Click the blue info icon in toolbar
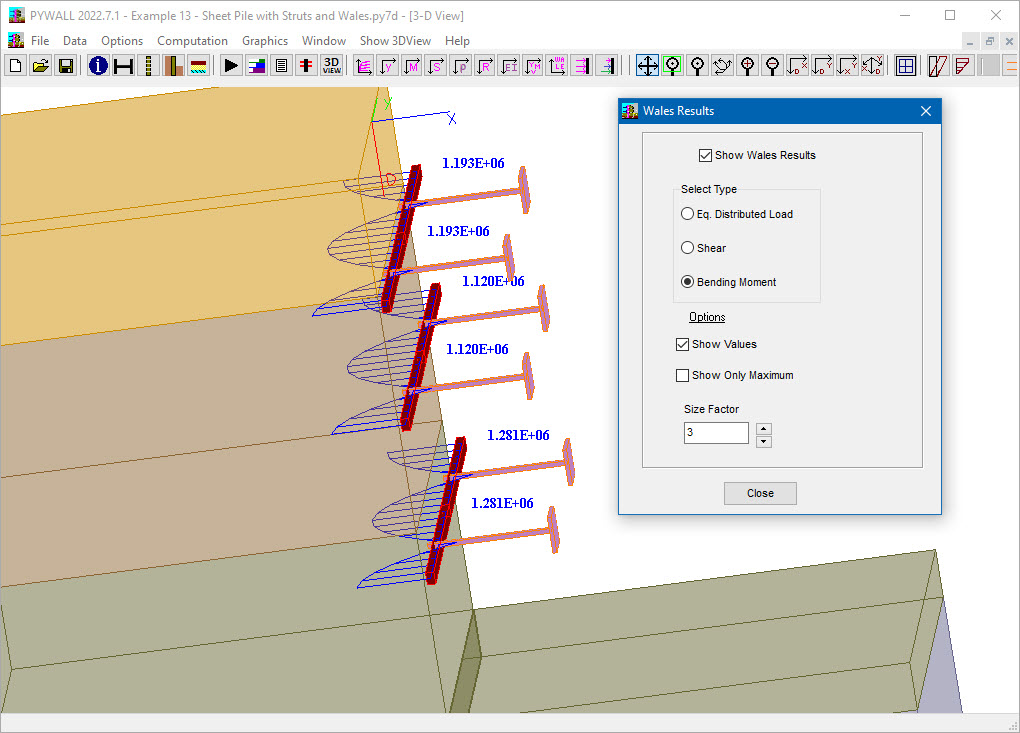1020x733 pixels. click(98, 66)
